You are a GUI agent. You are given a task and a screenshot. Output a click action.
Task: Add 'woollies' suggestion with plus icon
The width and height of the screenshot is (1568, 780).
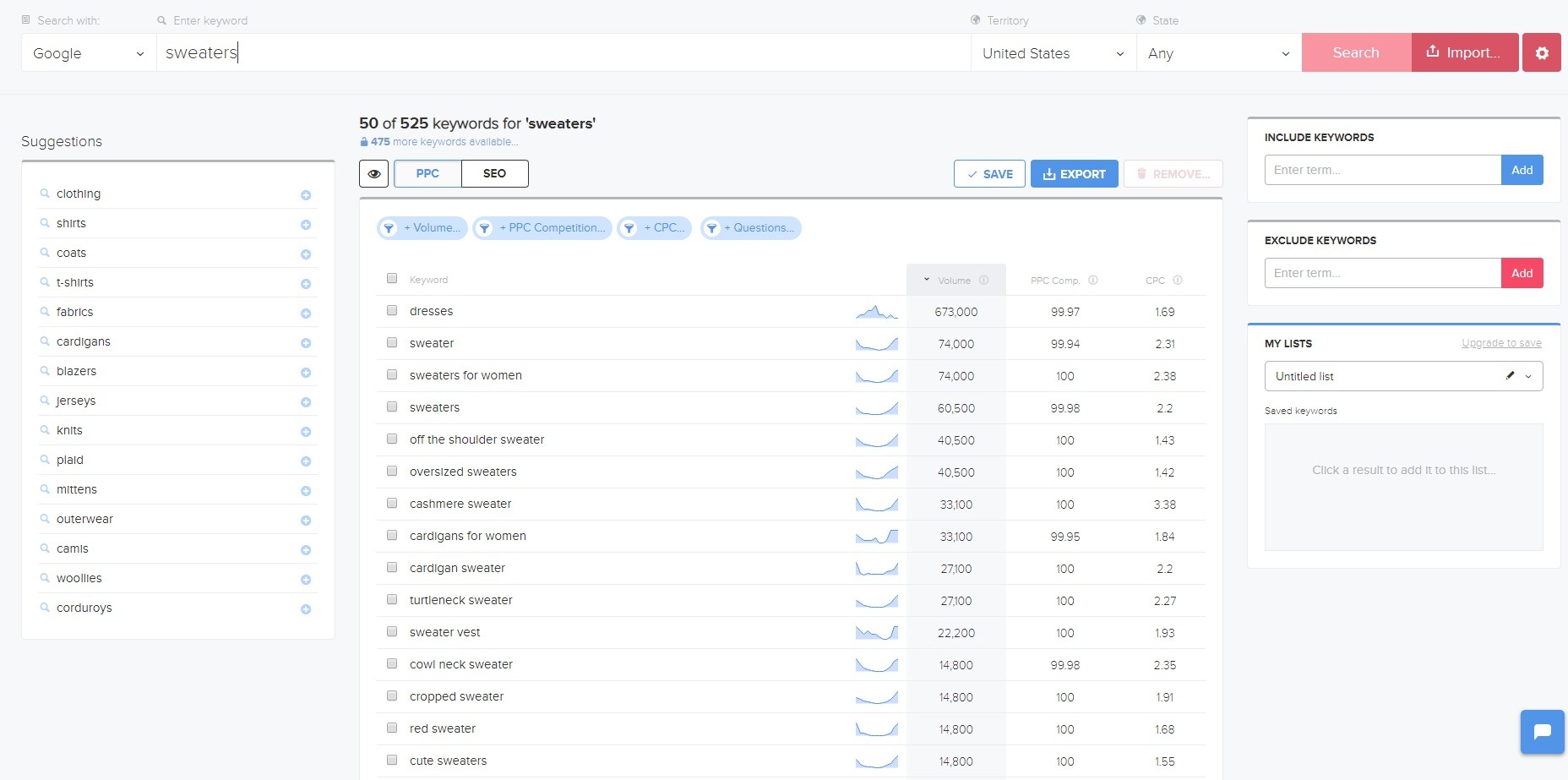click(306, 580)
